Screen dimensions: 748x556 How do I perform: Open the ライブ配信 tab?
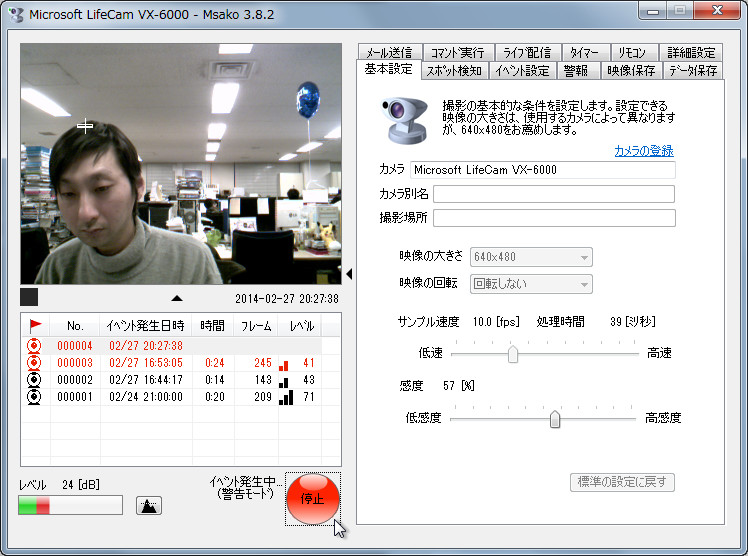point(527,52)
